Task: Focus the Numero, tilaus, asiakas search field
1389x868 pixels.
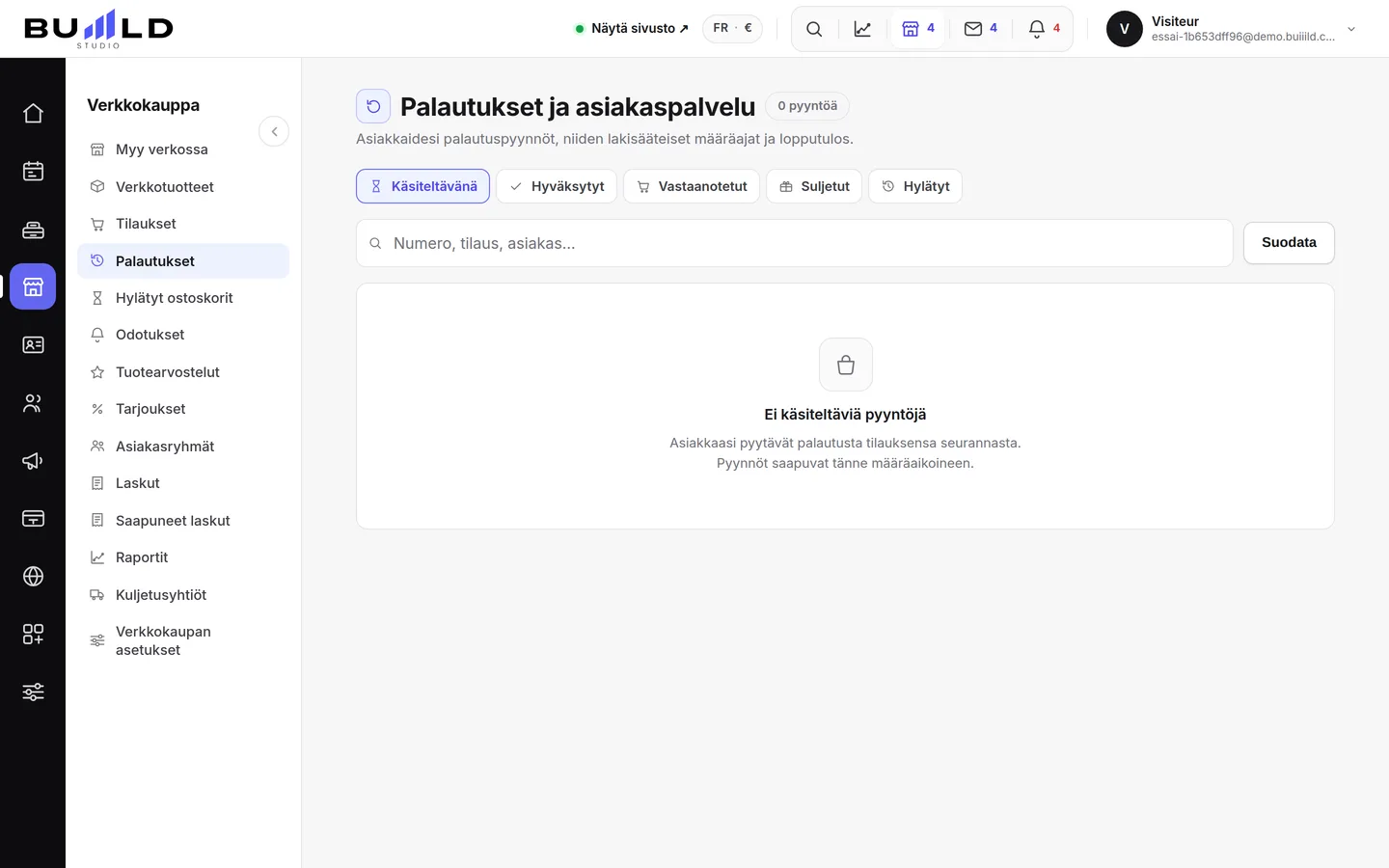Action: (x=795, y=243)
